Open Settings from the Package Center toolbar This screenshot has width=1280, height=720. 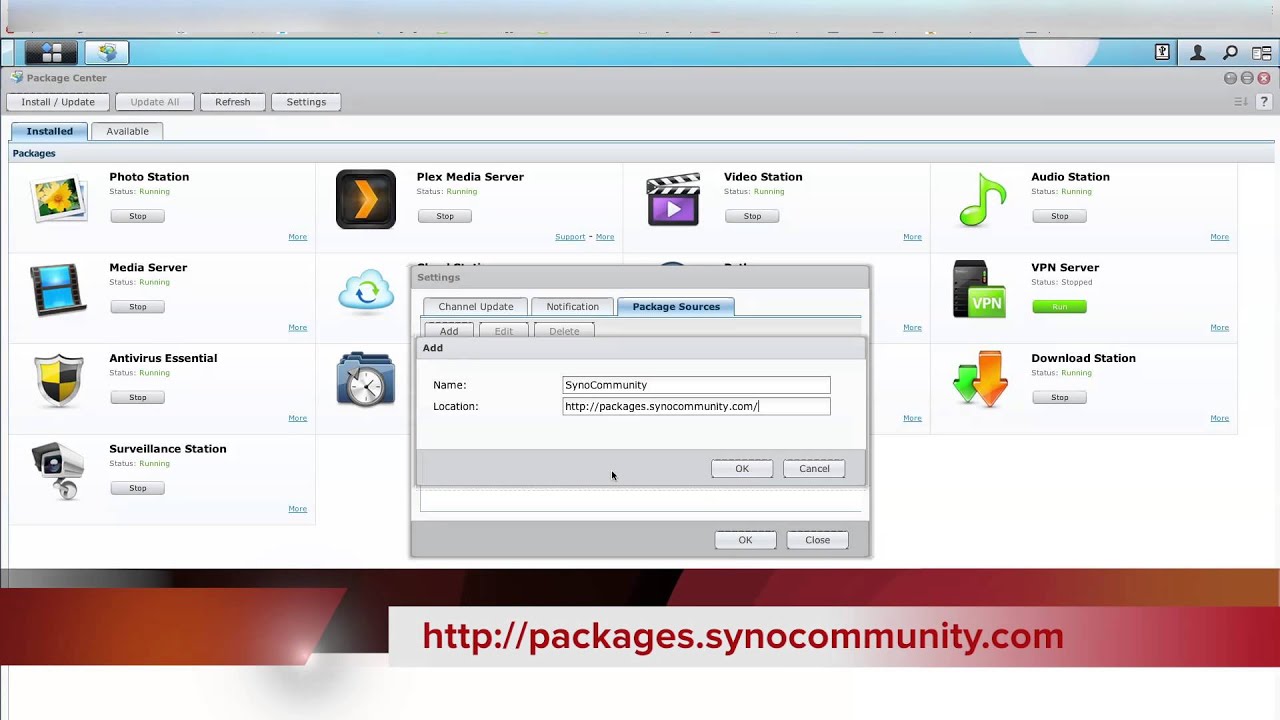click(x=306, y=102)
